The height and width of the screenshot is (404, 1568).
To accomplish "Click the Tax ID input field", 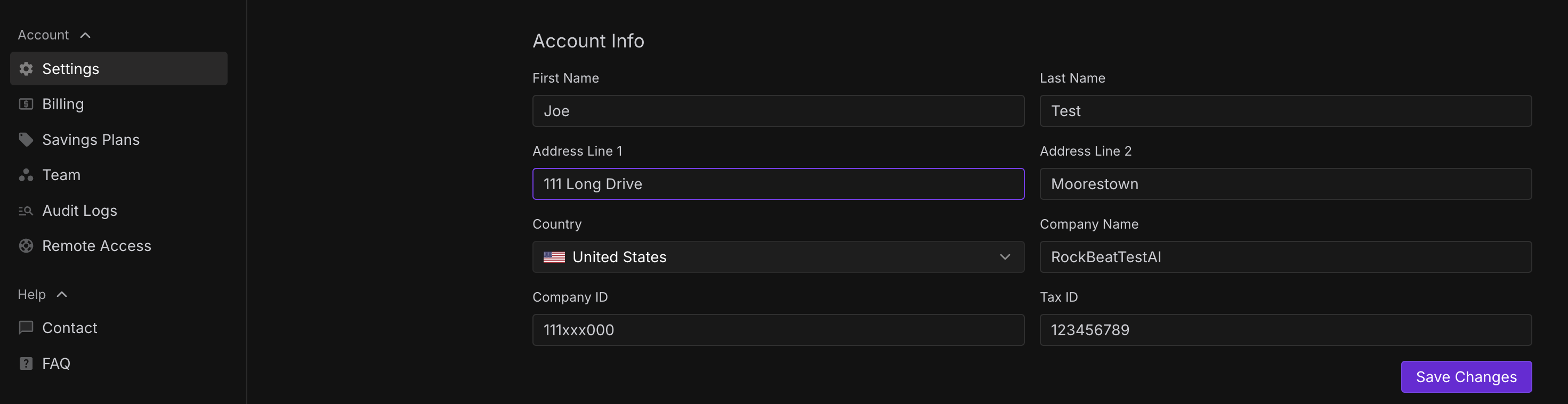I will (1285, 330).
